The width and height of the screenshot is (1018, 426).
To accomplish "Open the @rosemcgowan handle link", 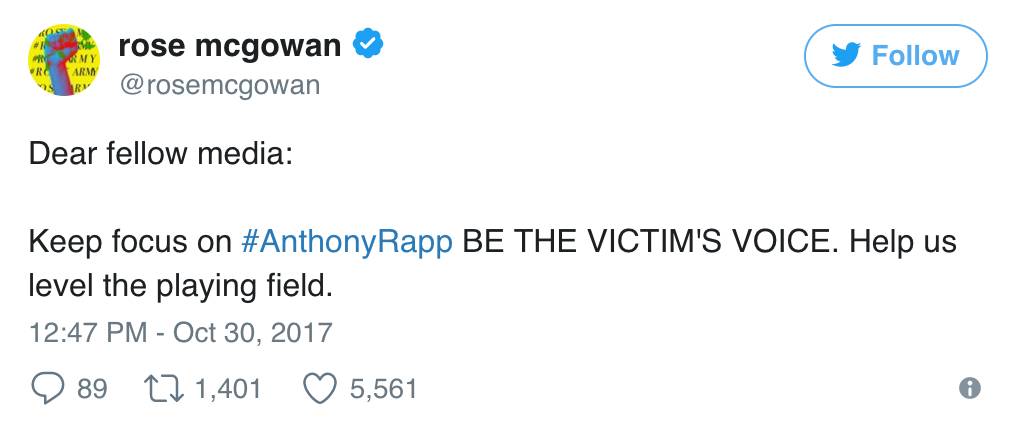I will click(x=219, y=85).
